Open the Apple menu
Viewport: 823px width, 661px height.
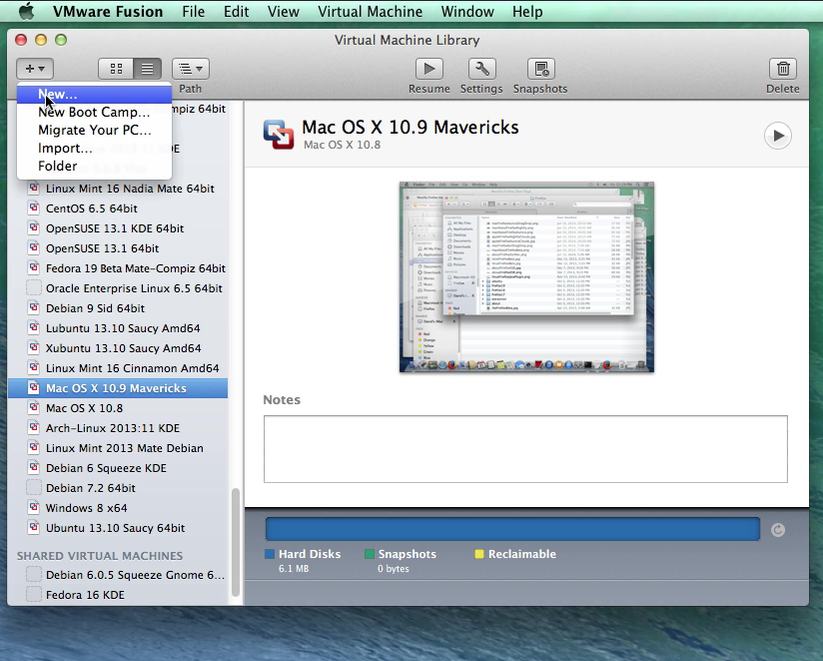pos(26,11)
